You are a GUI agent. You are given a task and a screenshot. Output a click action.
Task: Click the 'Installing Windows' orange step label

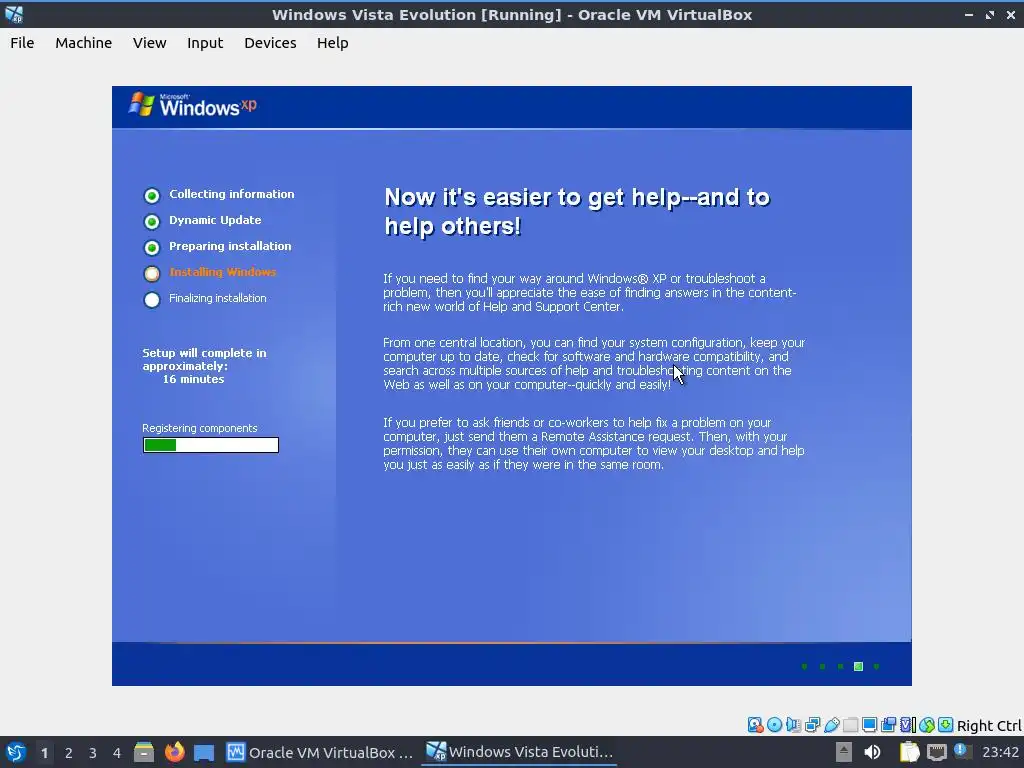point(223,272)
